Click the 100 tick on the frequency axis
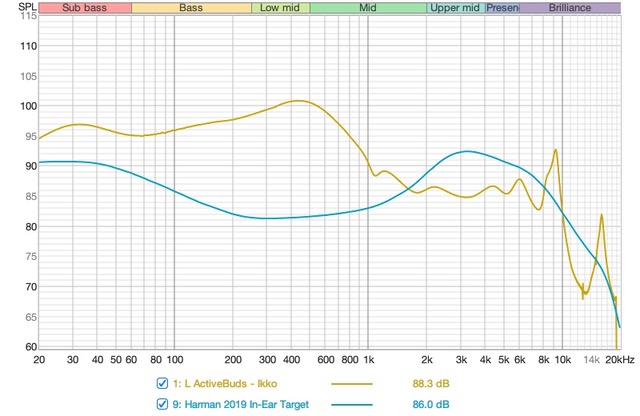This screenshot has width=640, height=416. 174,359
